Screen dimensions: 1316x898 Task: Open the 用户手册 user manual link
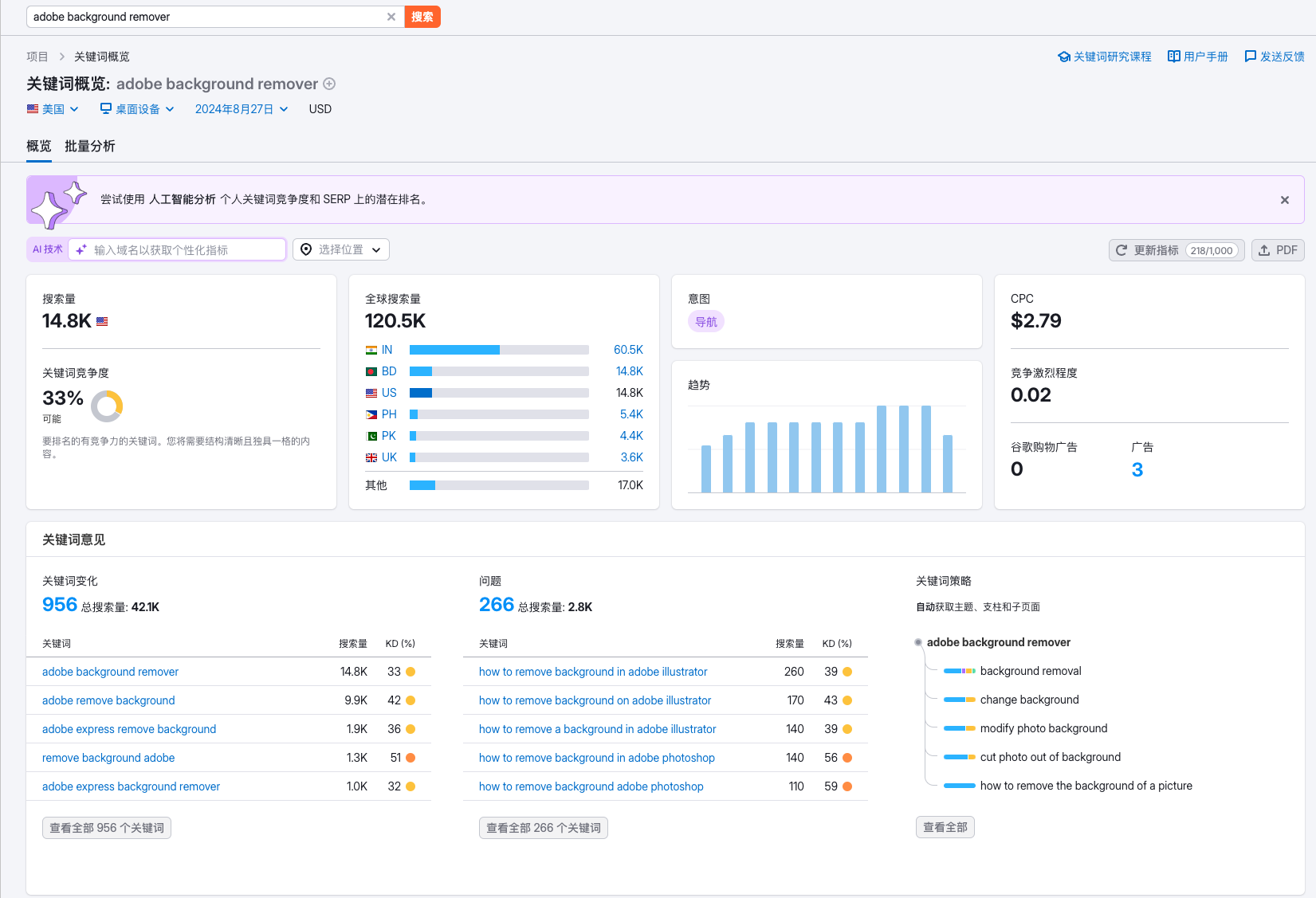(x=1198, y=57)
